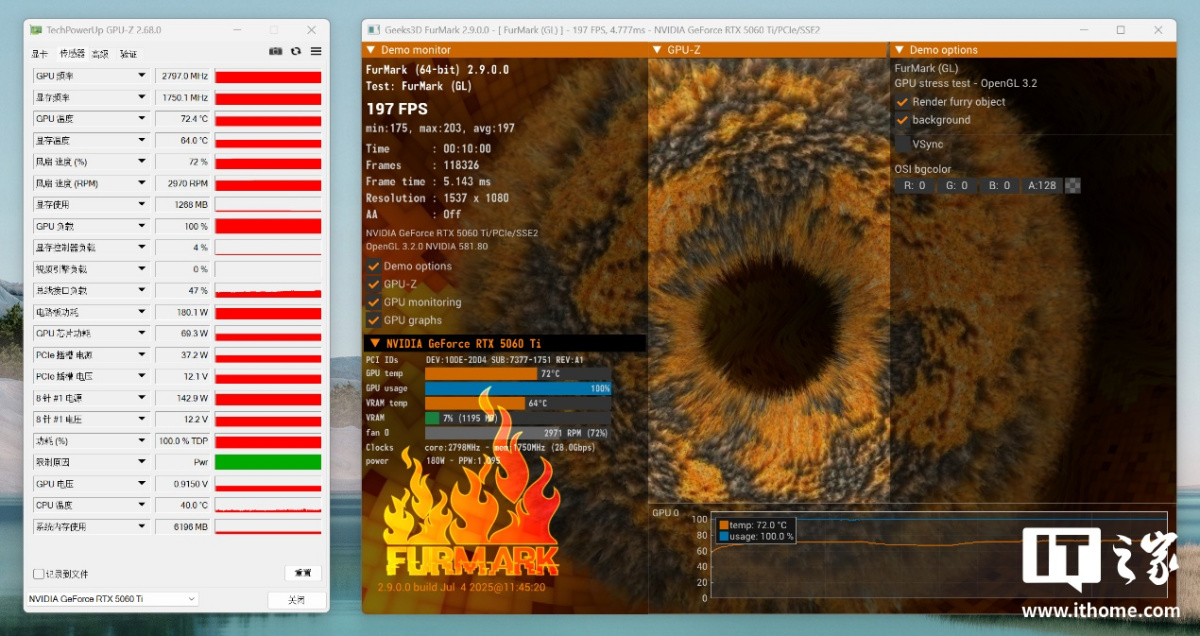The image size is (1200, 636).
Task: Open the GPU-Z hamburger menu icon
Action: pyautogui.click(x=316, y=51)
